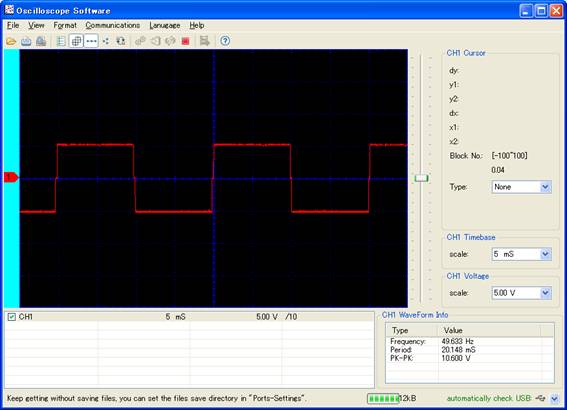
Task: Open the Communications menu
Action: point(112,25)
